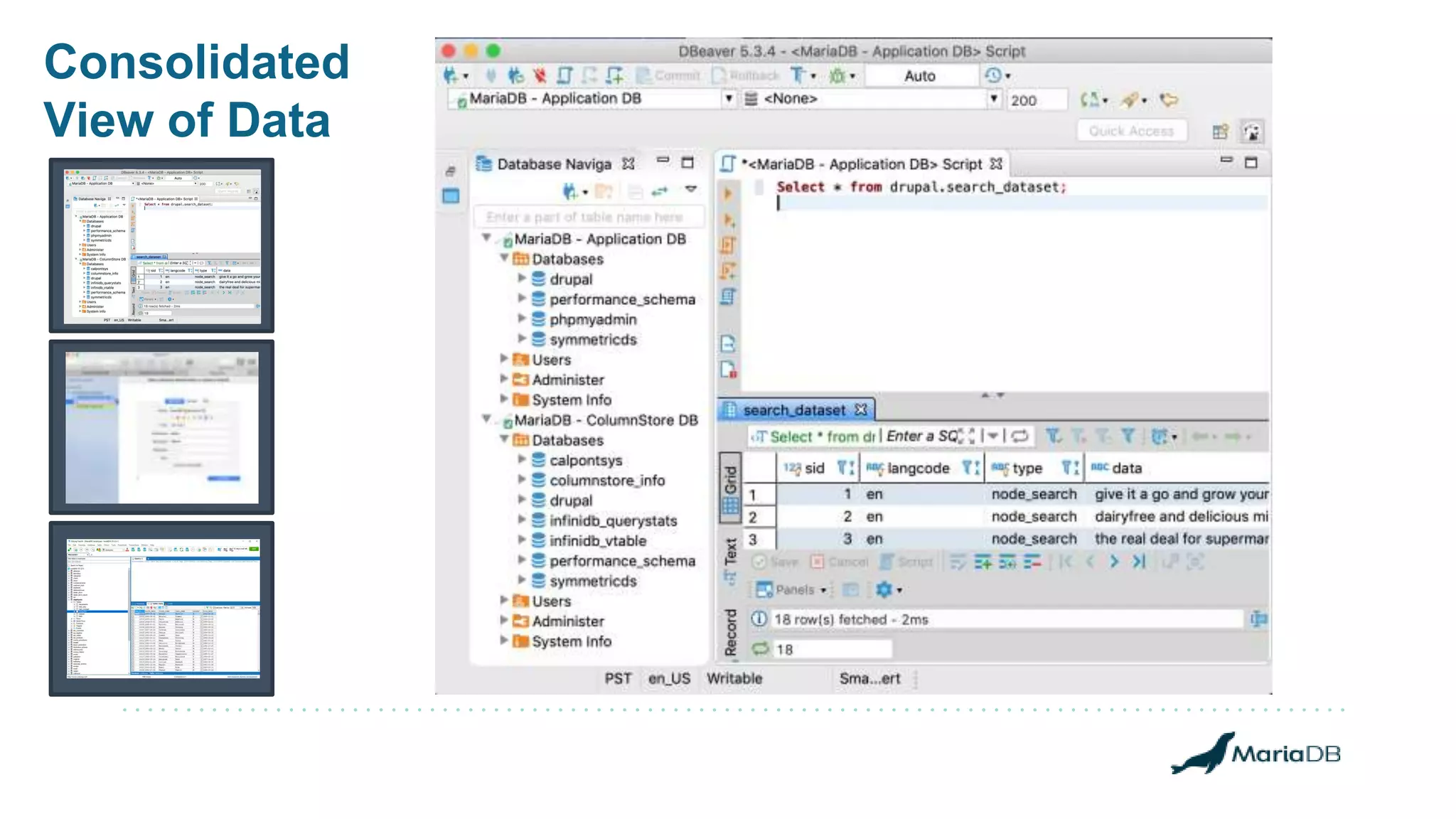
Task: Click the transaction log clock icon
Action: pos(993,75)
